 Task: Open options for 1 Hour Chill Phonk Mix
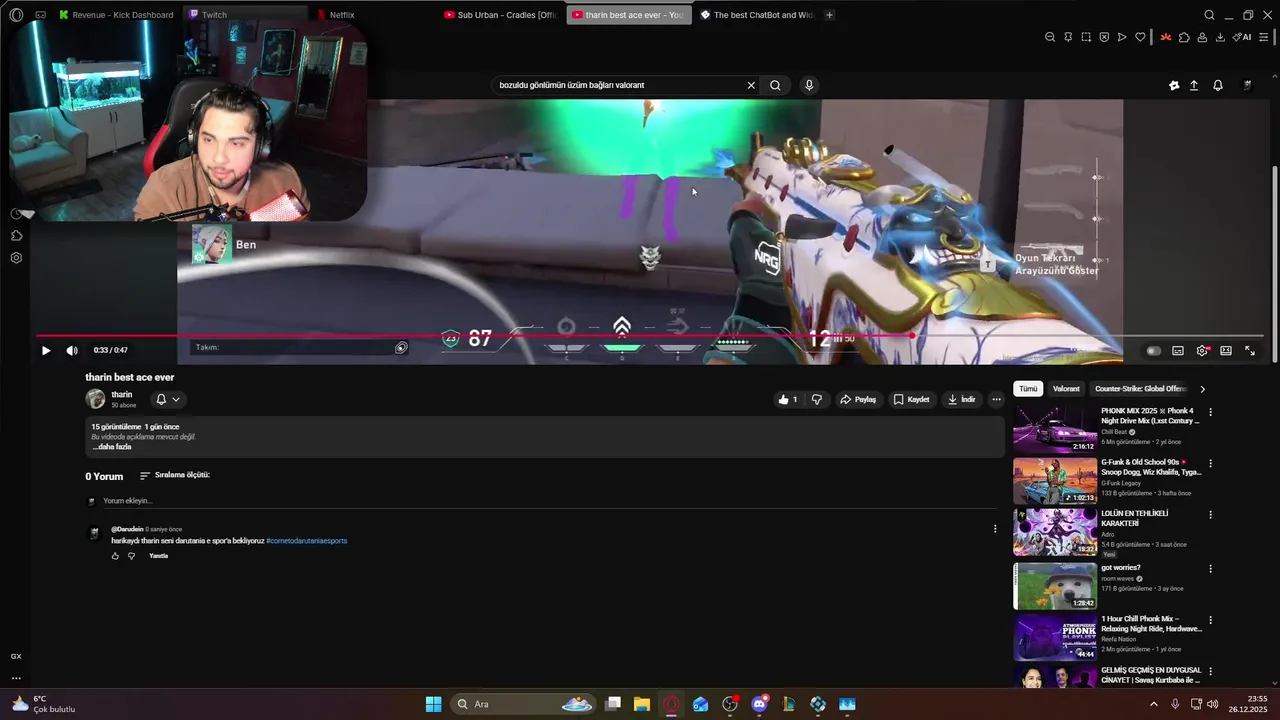pyautogui.click(x=1210, y=620)
